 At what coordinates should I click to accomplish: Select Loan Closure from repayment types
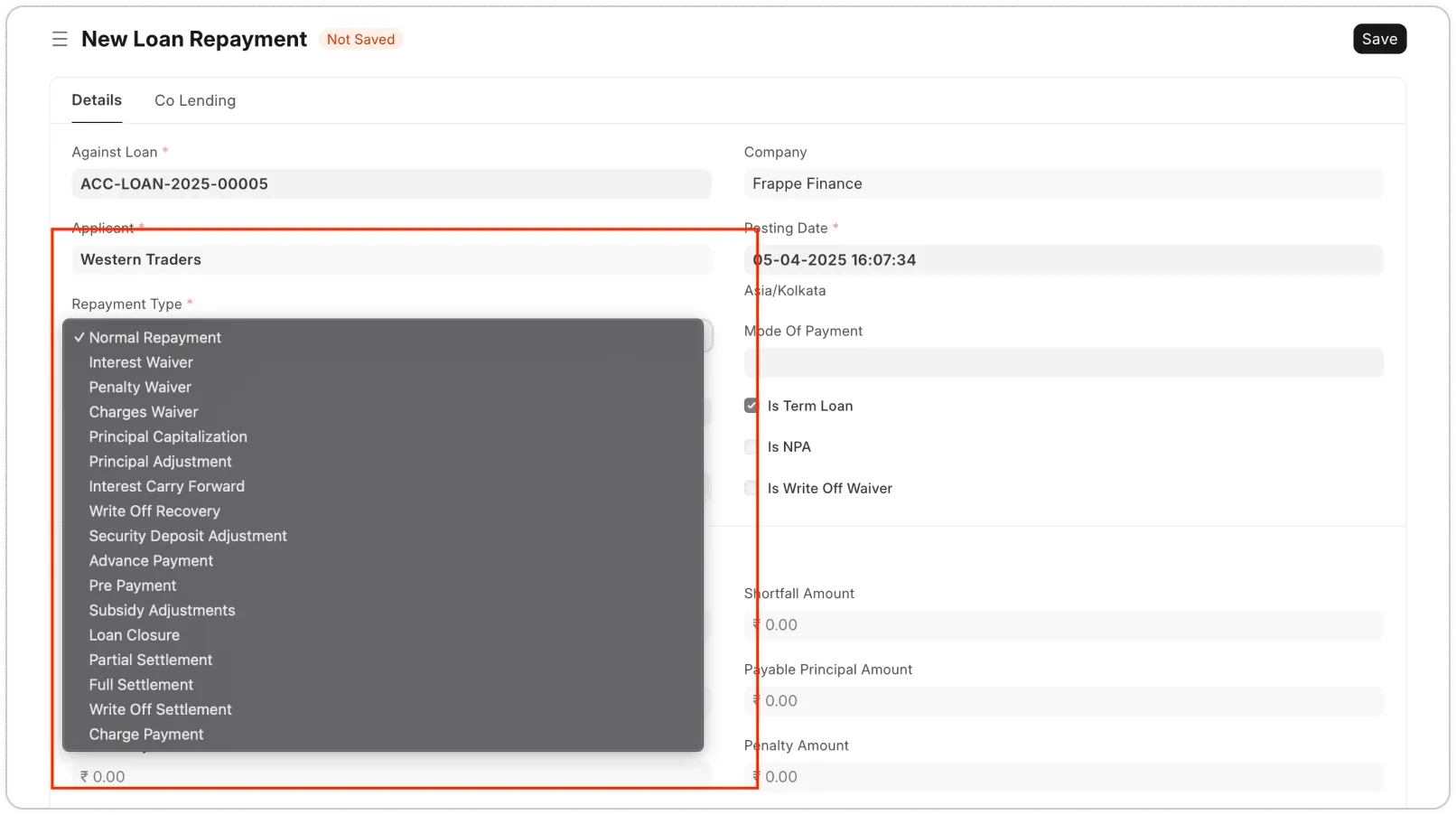click(x=134, y=635)
